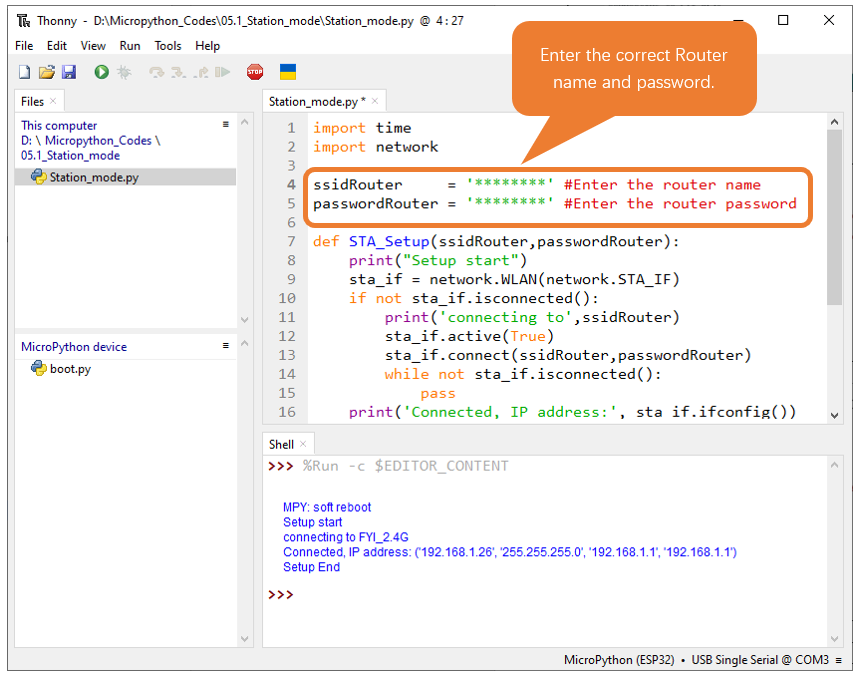Navigate to Micropython_Codes folder in path

[x=98, y=141]
